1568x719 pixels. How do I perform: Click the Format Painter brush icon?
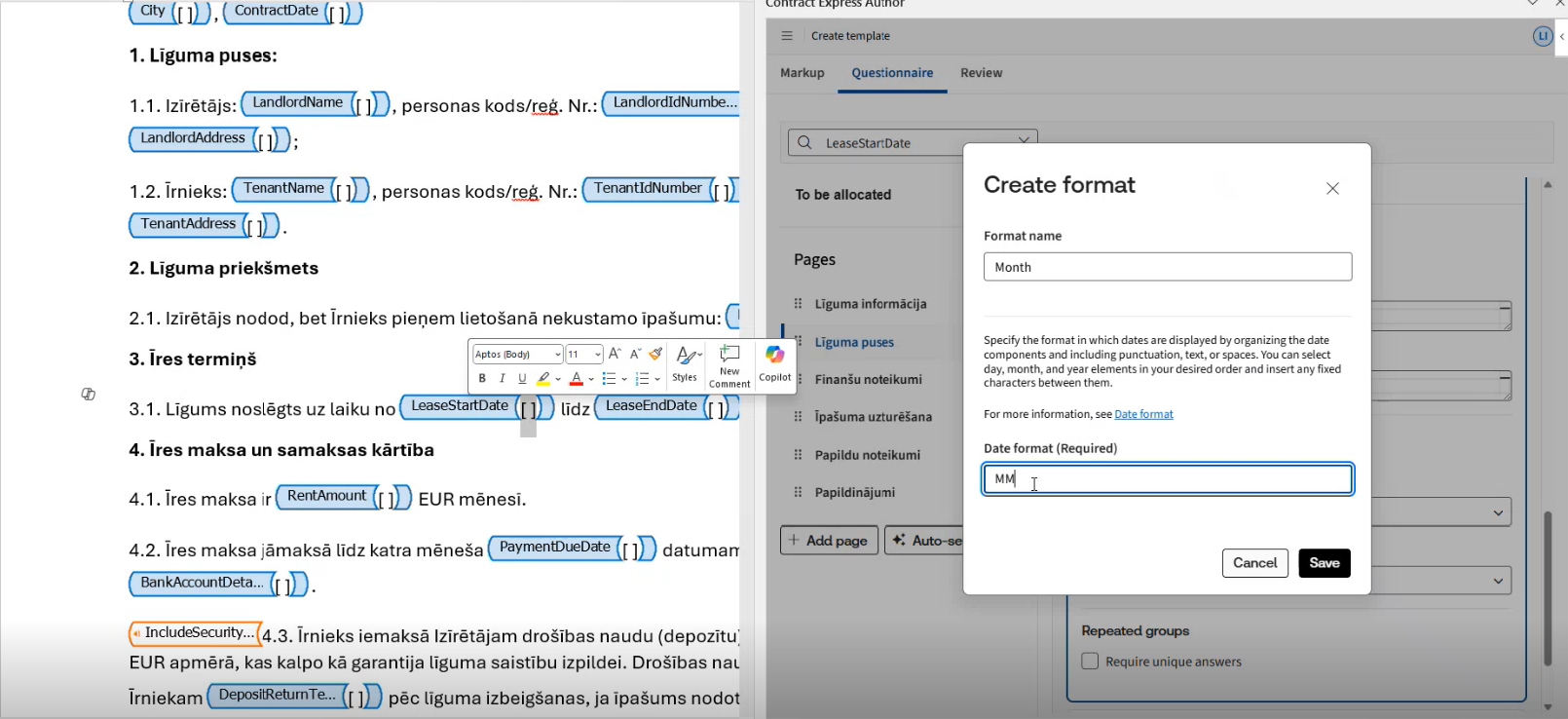coord(655,355)
